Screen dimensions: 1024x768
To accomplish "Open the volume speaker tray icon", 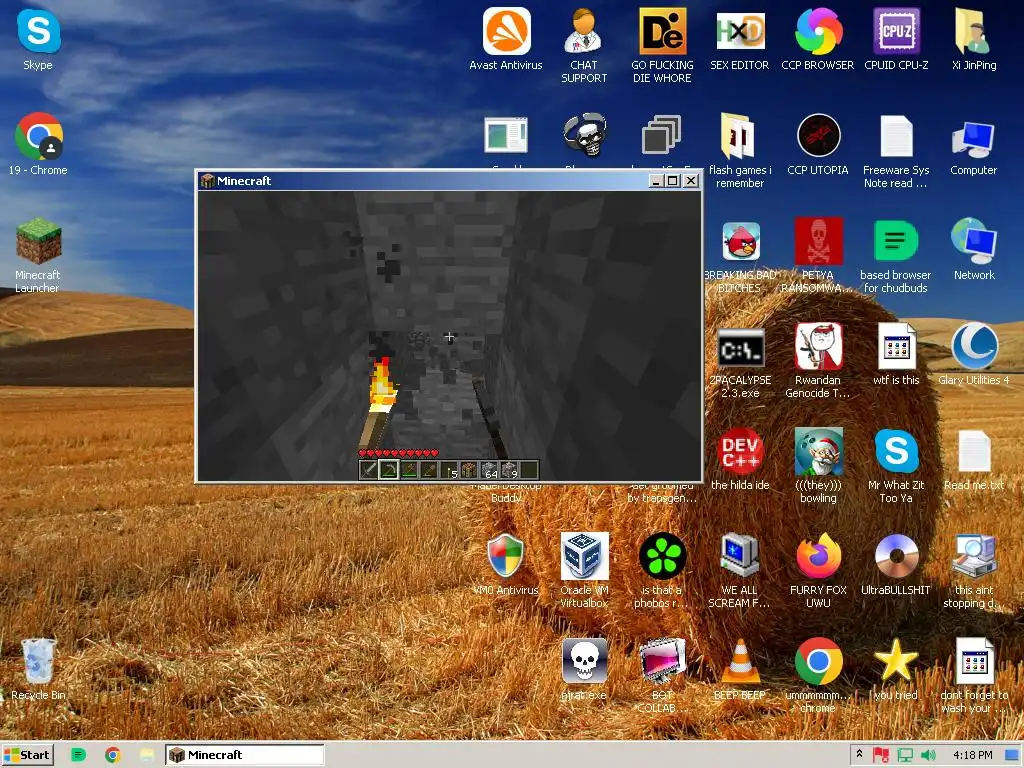I will click(928, 756).
